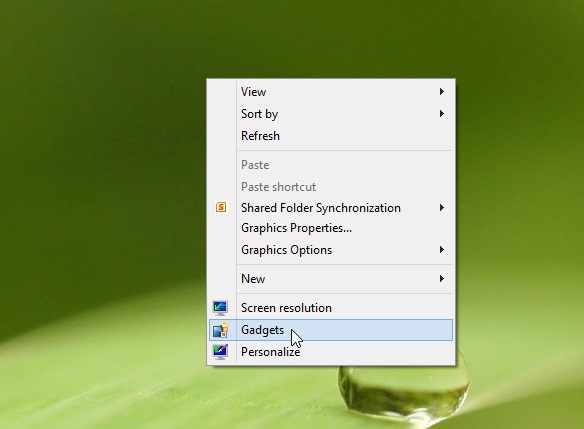The width and height of the screenshot is (584, 429).
Task: Click the Personalize monitor icon
Action: point(220,352)
